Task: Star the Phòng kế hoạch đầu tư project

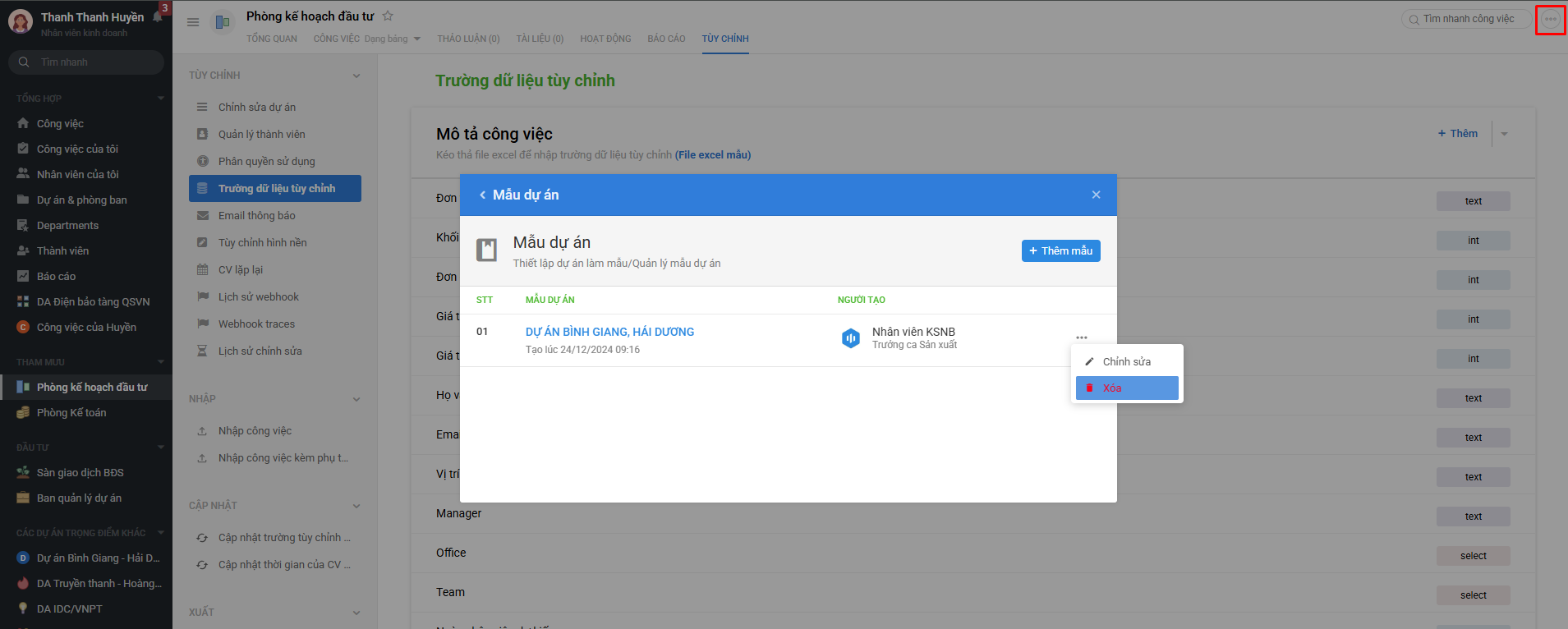Action: pos(388,16)
